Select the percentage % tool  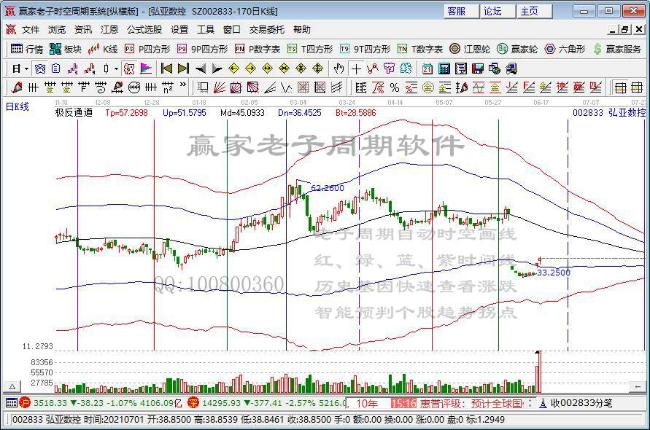tap(394, 87)
